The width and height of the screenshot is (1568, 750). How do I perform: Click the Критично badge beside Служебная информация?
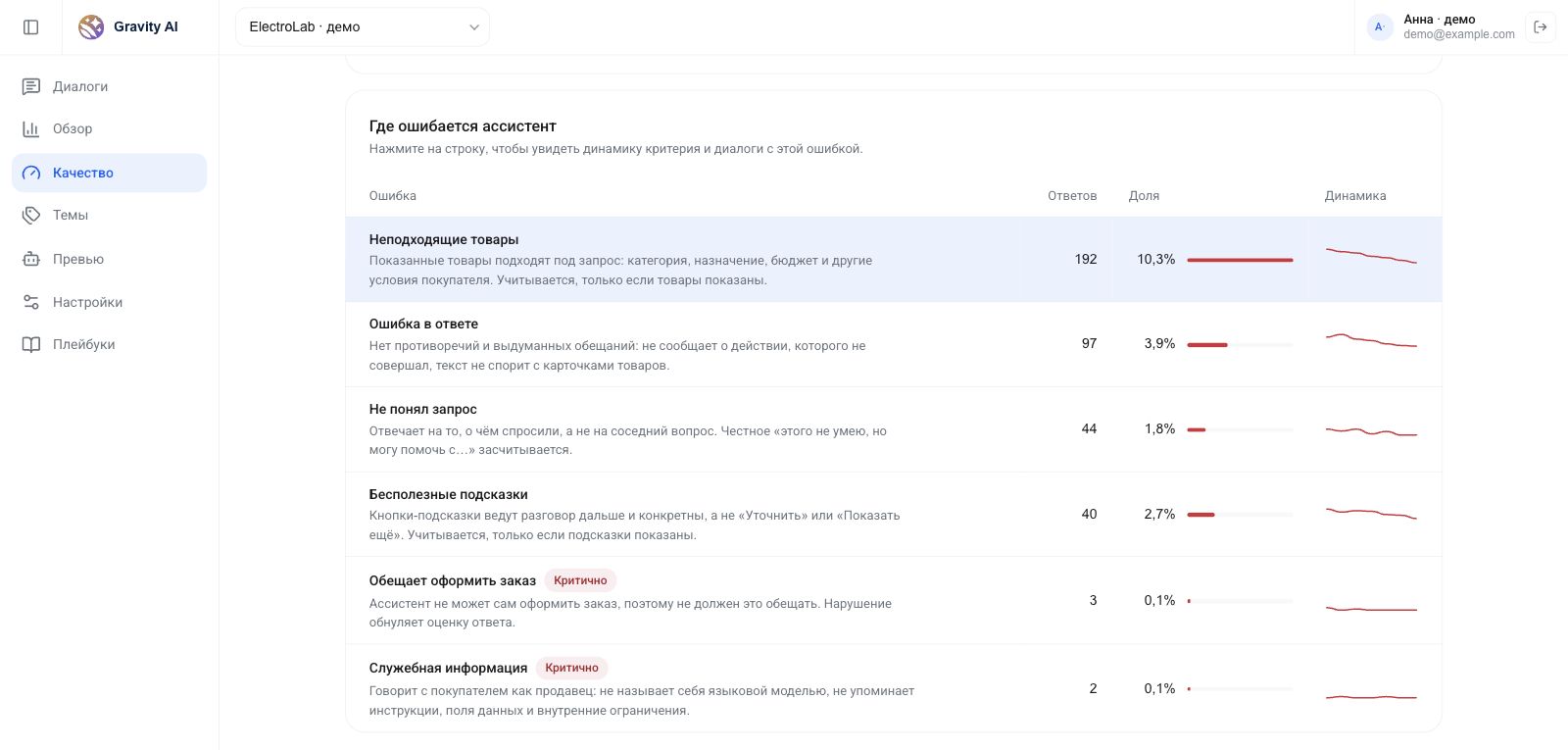[571, 668]
